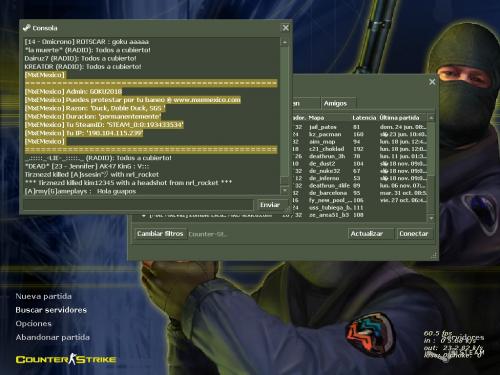The height and width of the screenshot is (375, 500).
Task: Click the console command input field
Action: tap(138, 205)
